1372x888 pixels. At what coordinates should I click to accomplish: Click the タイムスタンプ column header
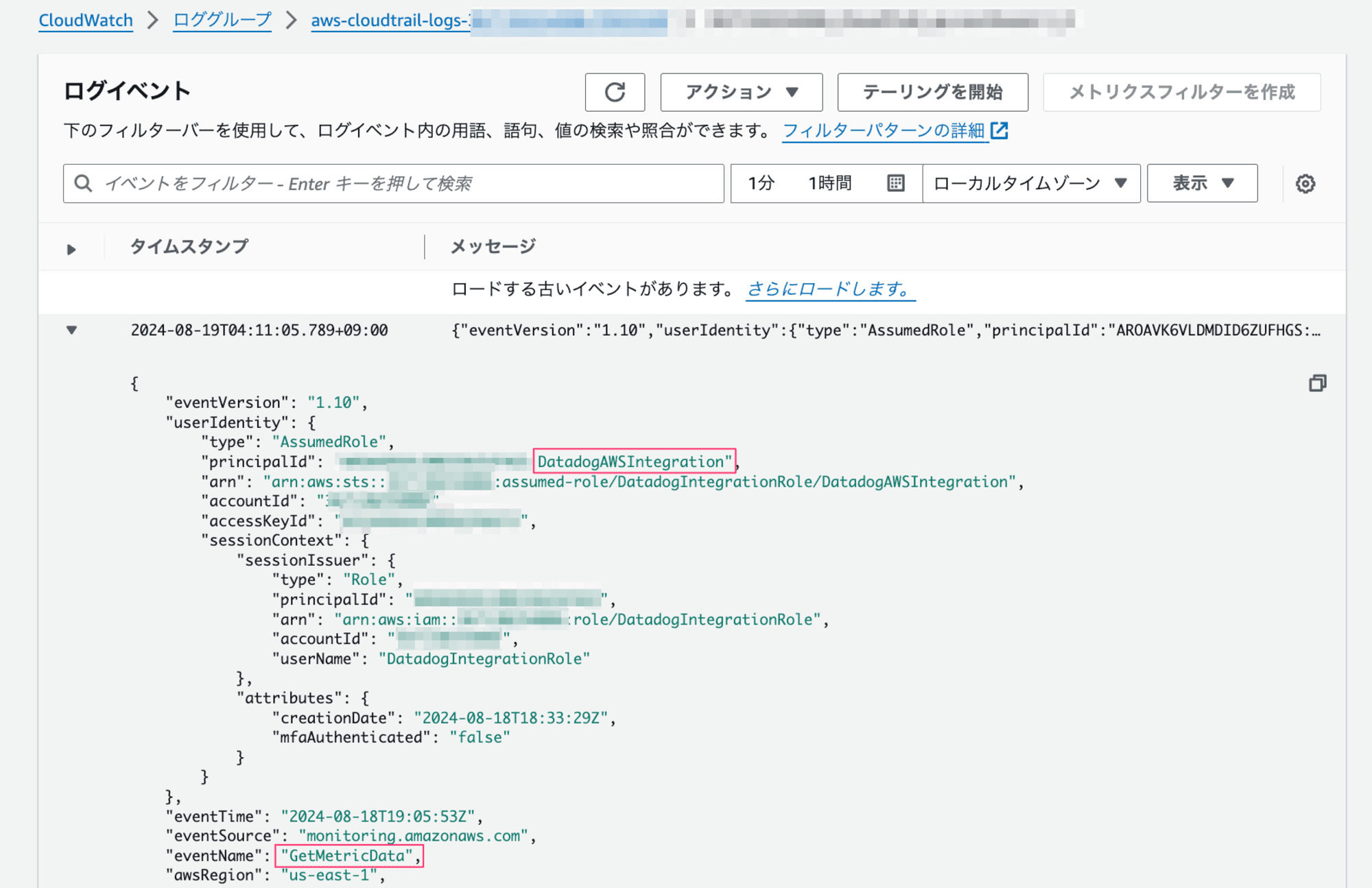pyautogui.click(x=189, y=246)
